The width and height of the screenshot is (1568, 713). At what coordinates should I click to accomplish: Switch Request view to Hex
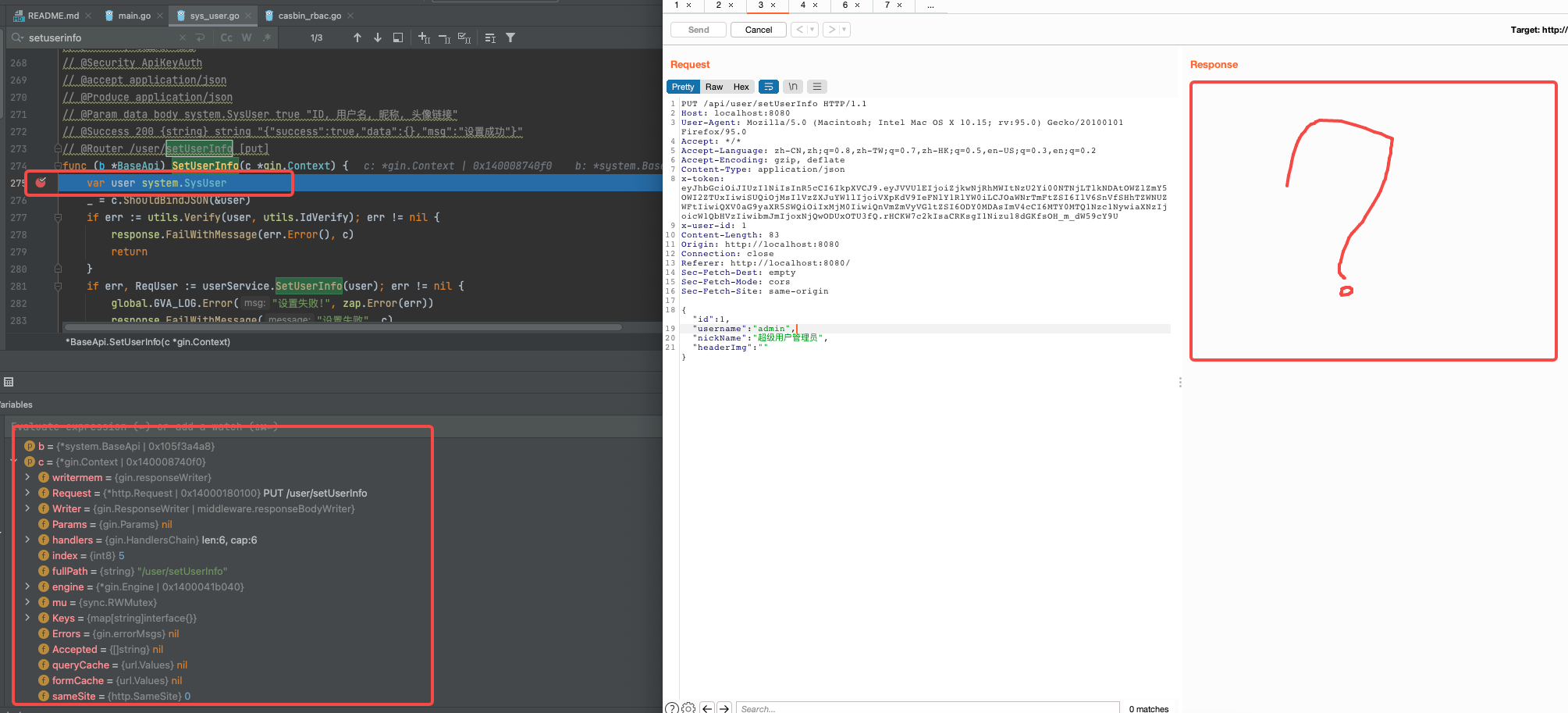[741, 87]
